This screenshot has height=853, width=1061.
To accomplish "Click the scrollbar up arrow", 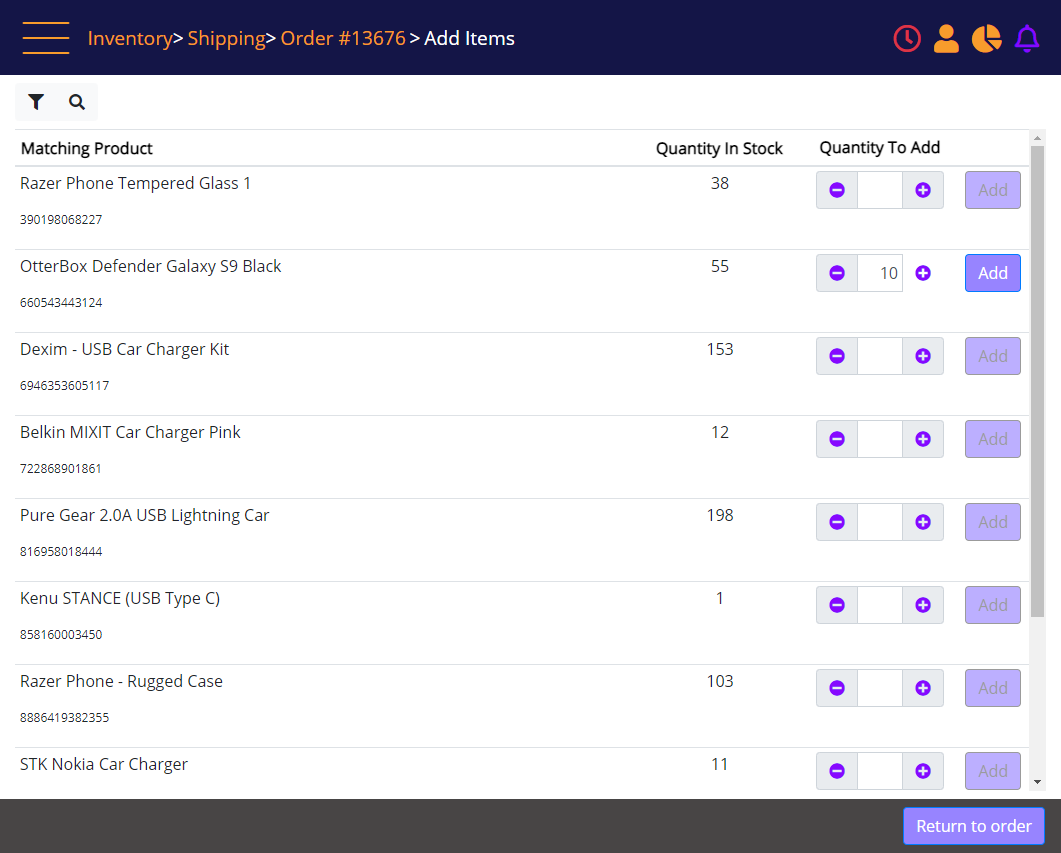I will click(x=1037, y=138).
